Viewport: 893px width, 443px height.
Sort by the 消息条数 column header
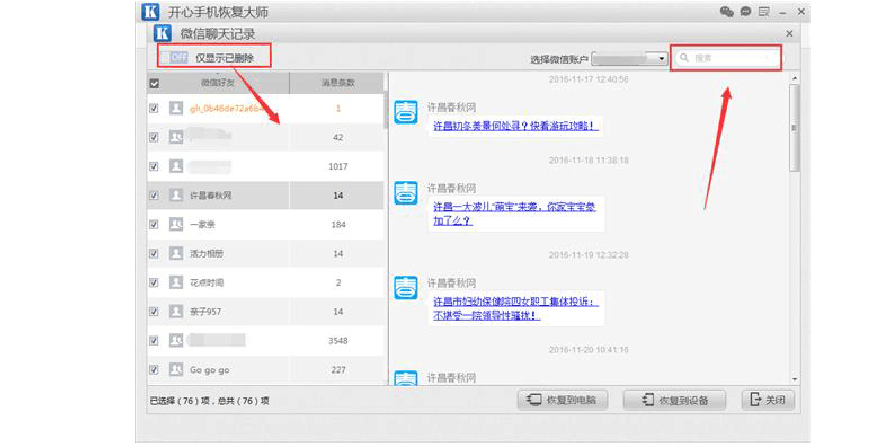(338, 83)
